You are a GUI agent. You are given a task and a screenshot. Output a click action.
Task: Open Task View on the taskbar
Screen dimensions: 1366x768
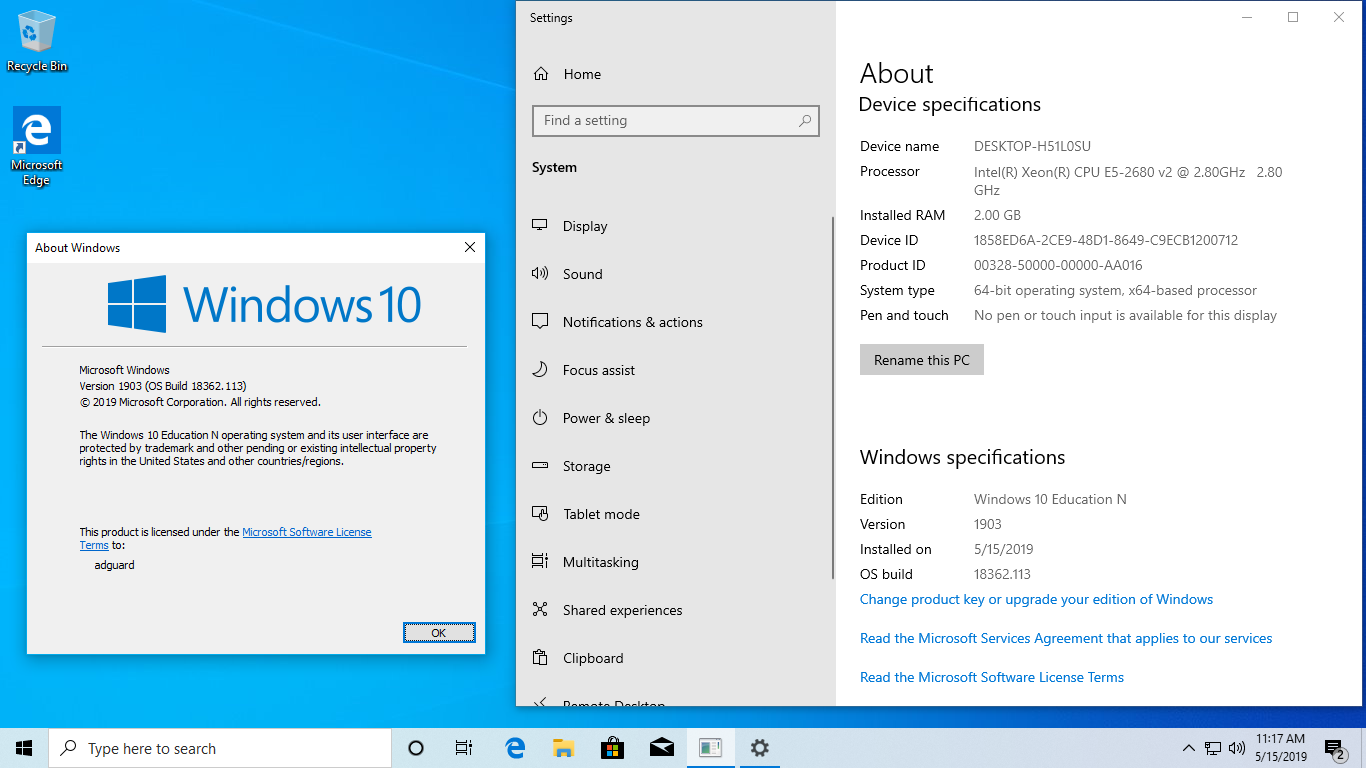tap(464, 748)
